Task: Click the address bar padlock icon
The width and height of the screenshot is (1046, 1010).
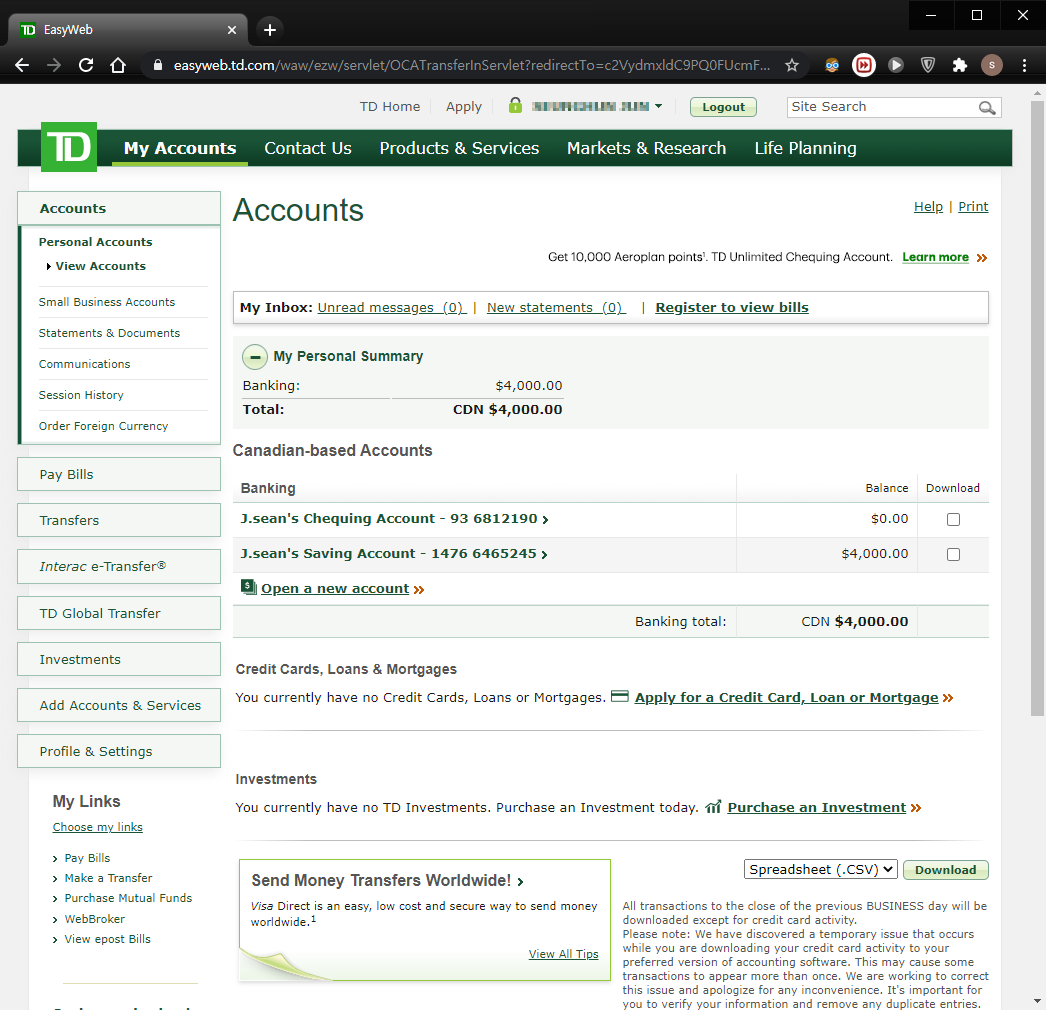Action: (x=158, y=65)
